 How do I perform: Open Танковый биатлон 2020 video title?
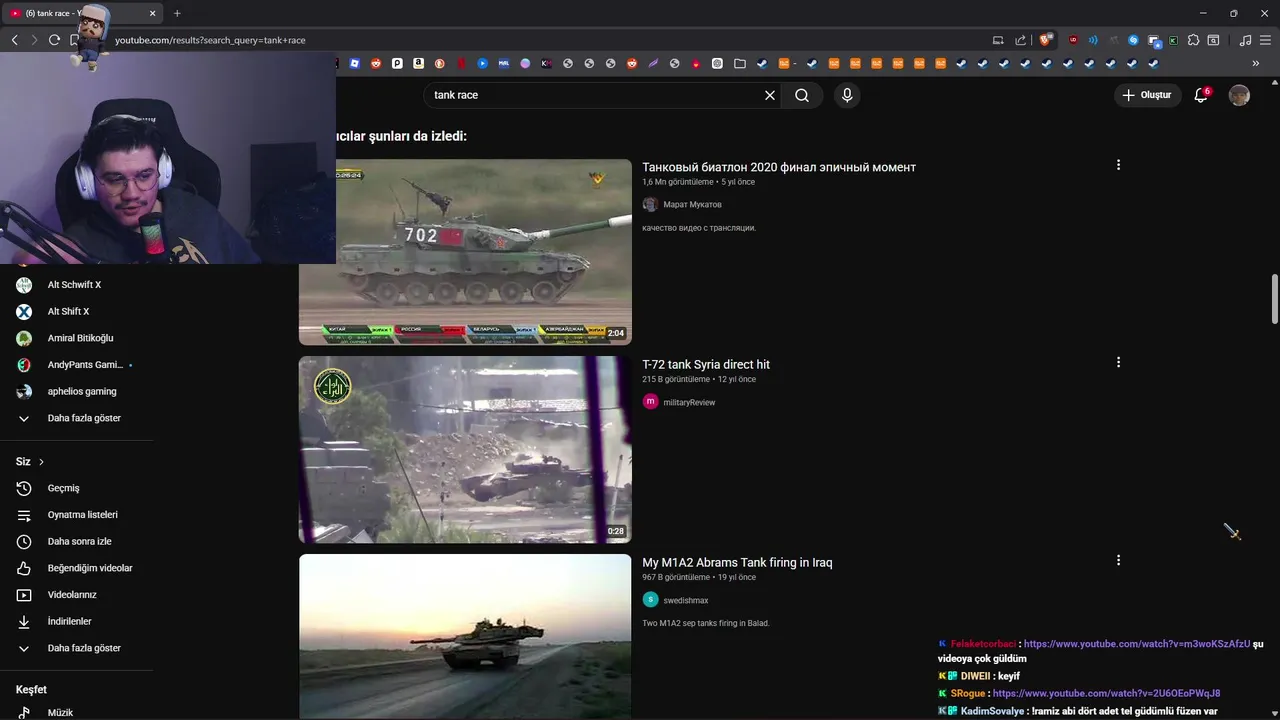click(x=779, y=167)
